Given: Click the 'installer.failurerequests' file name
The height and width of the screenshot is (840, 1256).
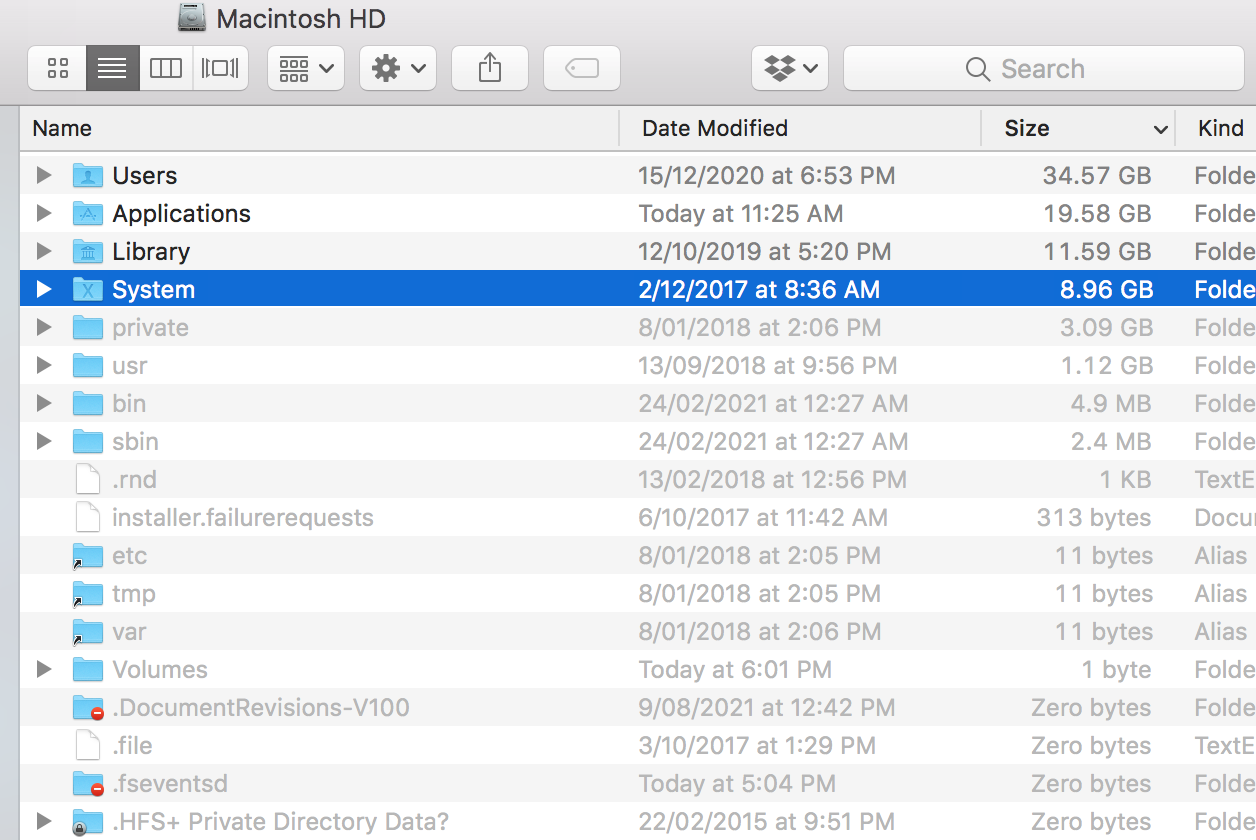Looking at the screenshot, I should pyautogui.click(x=243, y=518).
